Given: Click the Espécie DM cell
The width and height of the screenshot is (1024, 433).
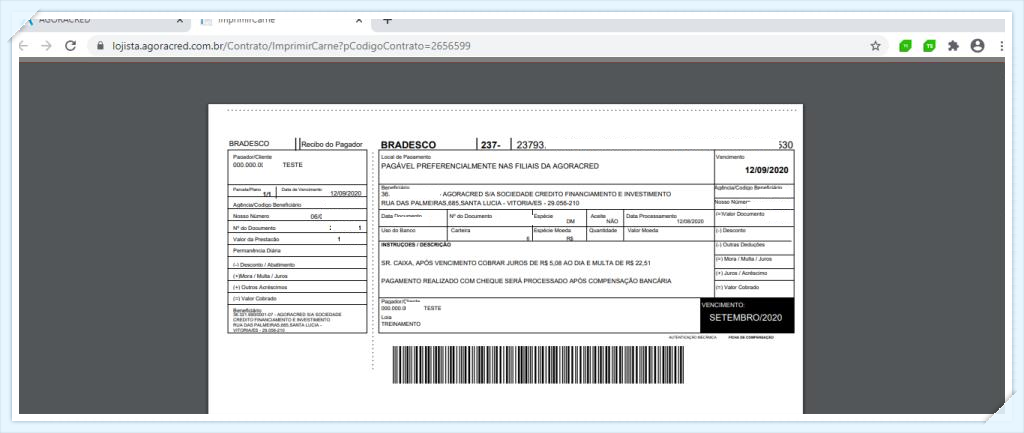Looking at the screenshot, I should (559, 219).
